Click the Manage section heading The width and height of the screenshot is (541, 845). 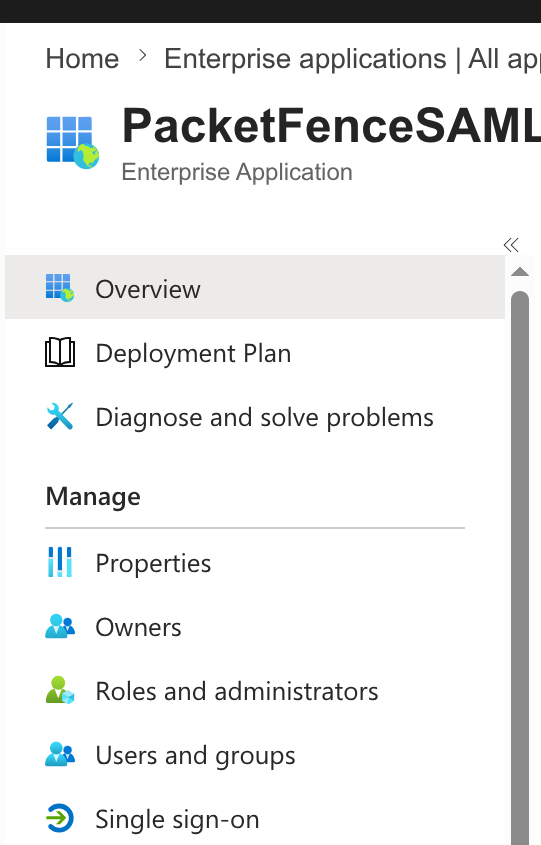pos(93,496)
